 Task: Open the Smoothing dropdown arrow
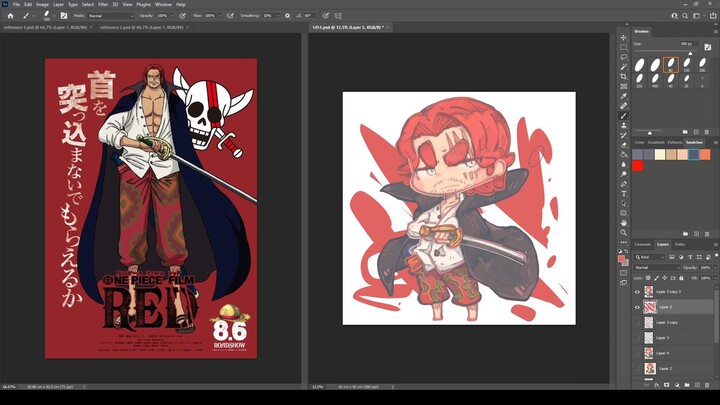277,16
